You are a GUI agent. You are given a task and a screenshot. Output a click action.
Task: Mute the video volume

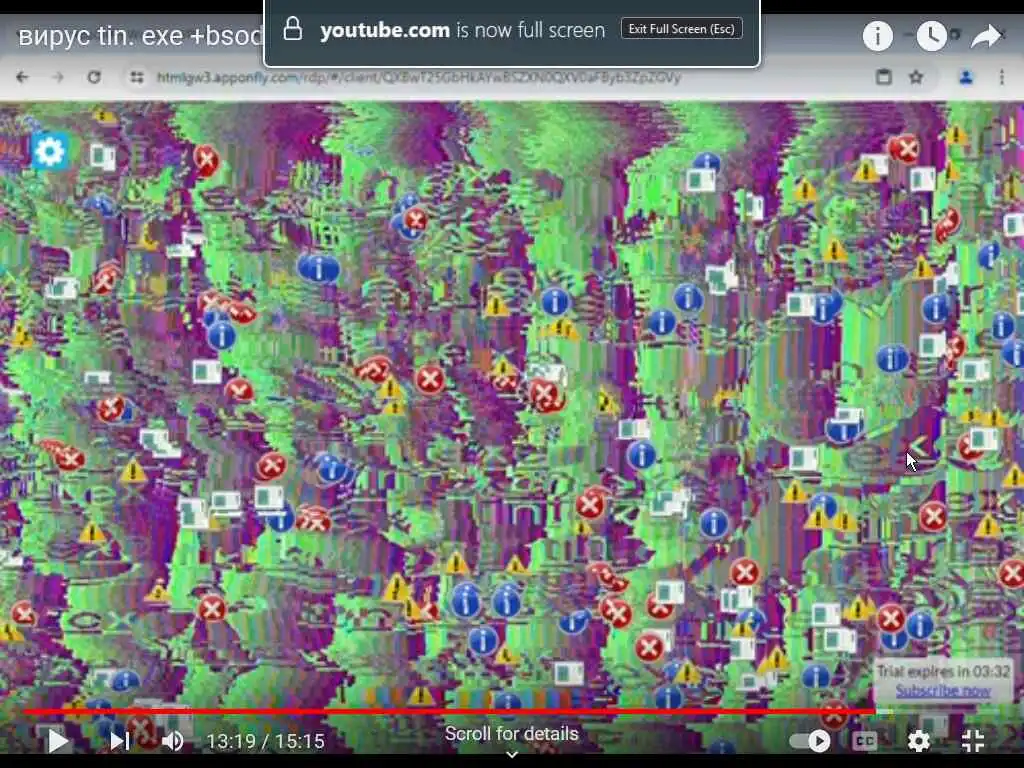click(173, 741)
